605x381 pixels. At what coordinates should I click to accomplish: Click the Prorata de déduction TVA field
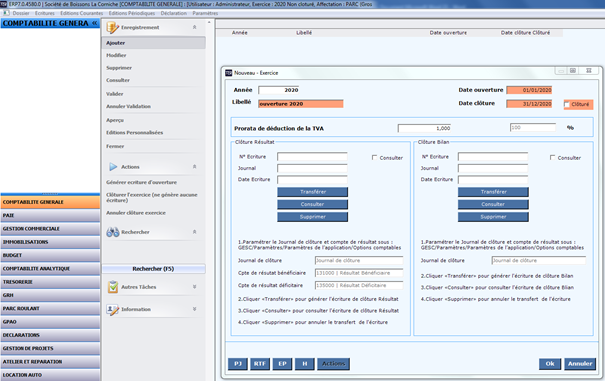[424, 128]
